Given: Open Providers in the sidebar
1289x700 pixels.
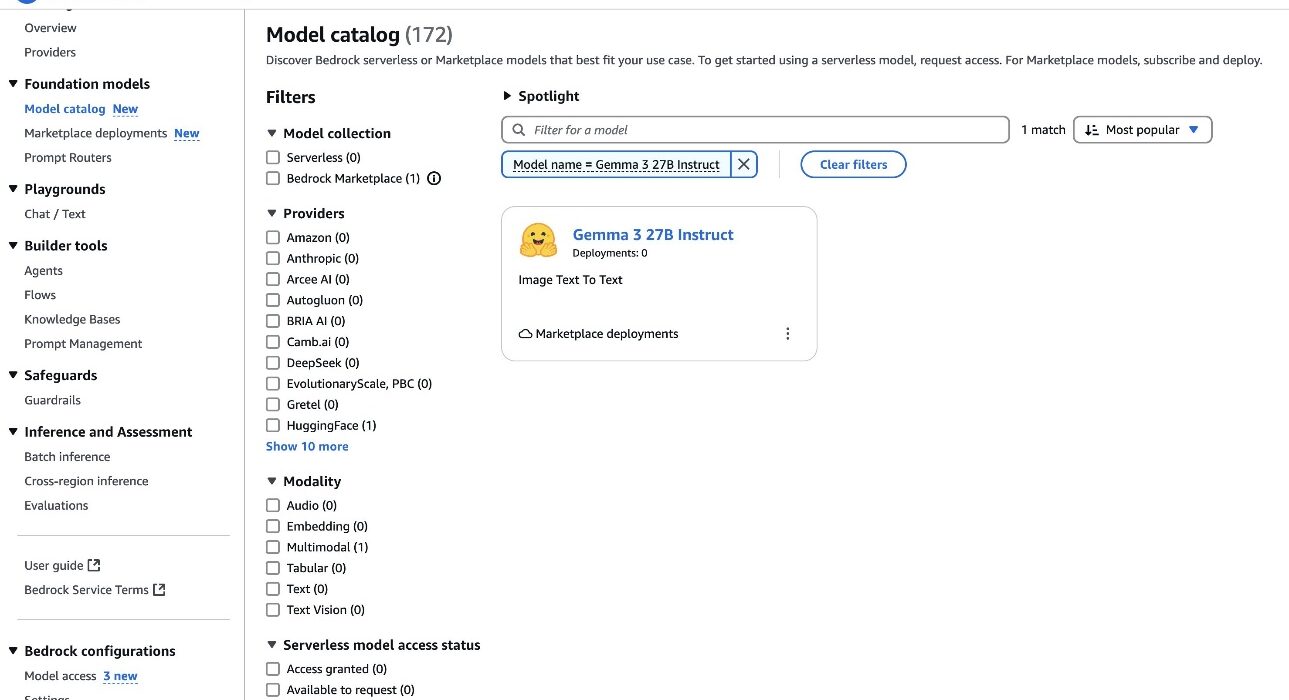Looking at the screenshot, I should click(x=50, y=52).
